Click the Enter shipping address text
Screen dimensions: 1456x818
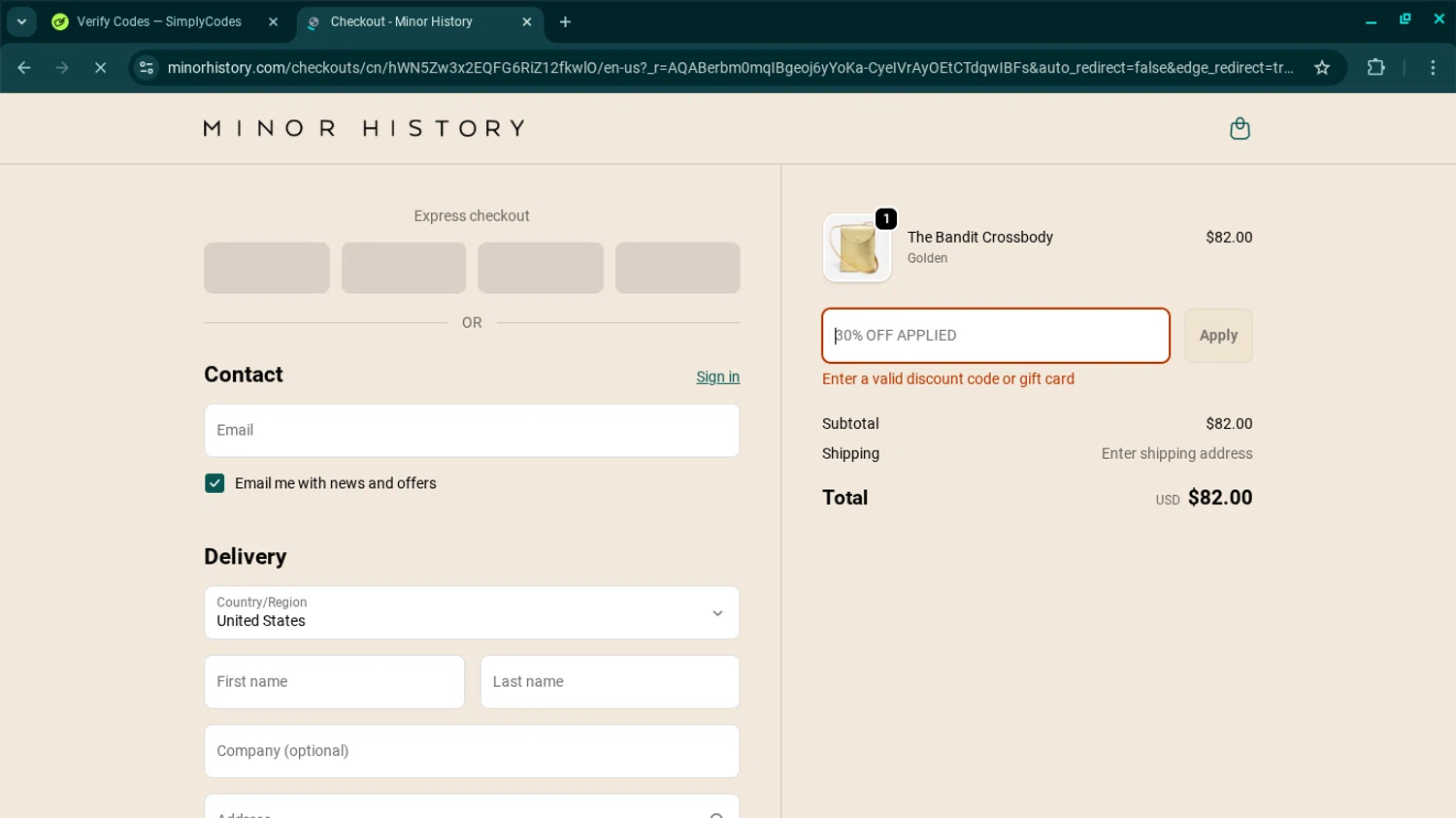[x=1176, y=454]
